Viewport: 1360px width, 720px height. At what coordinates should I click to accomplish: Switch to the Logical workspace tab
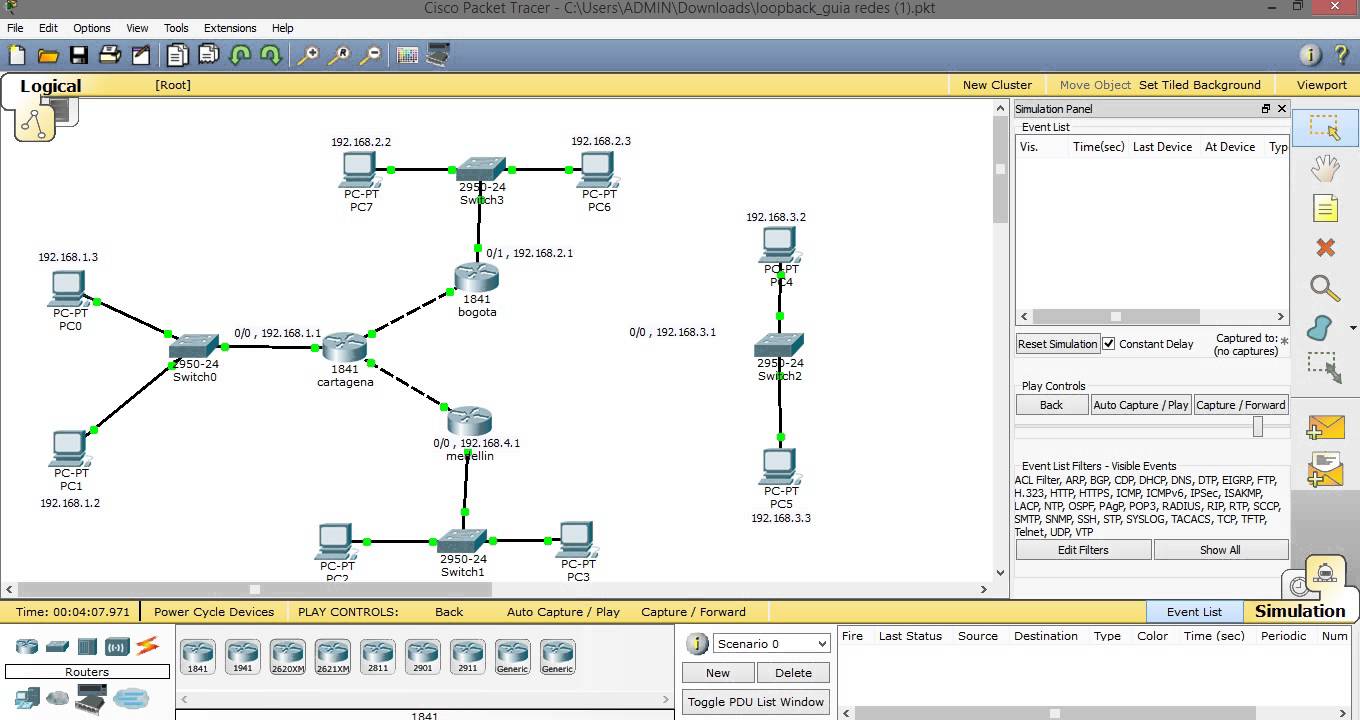(x=50, y=86)
